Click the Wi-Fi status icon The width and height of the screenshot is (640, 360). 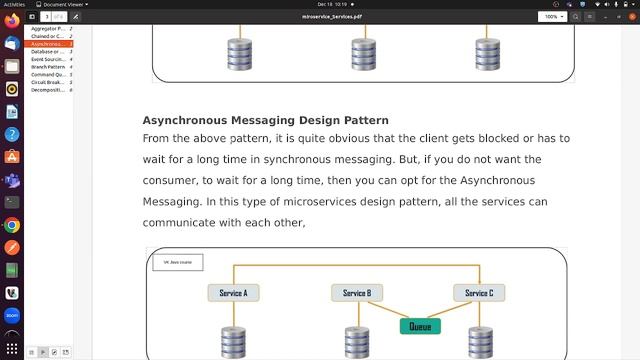click(598, 4)
